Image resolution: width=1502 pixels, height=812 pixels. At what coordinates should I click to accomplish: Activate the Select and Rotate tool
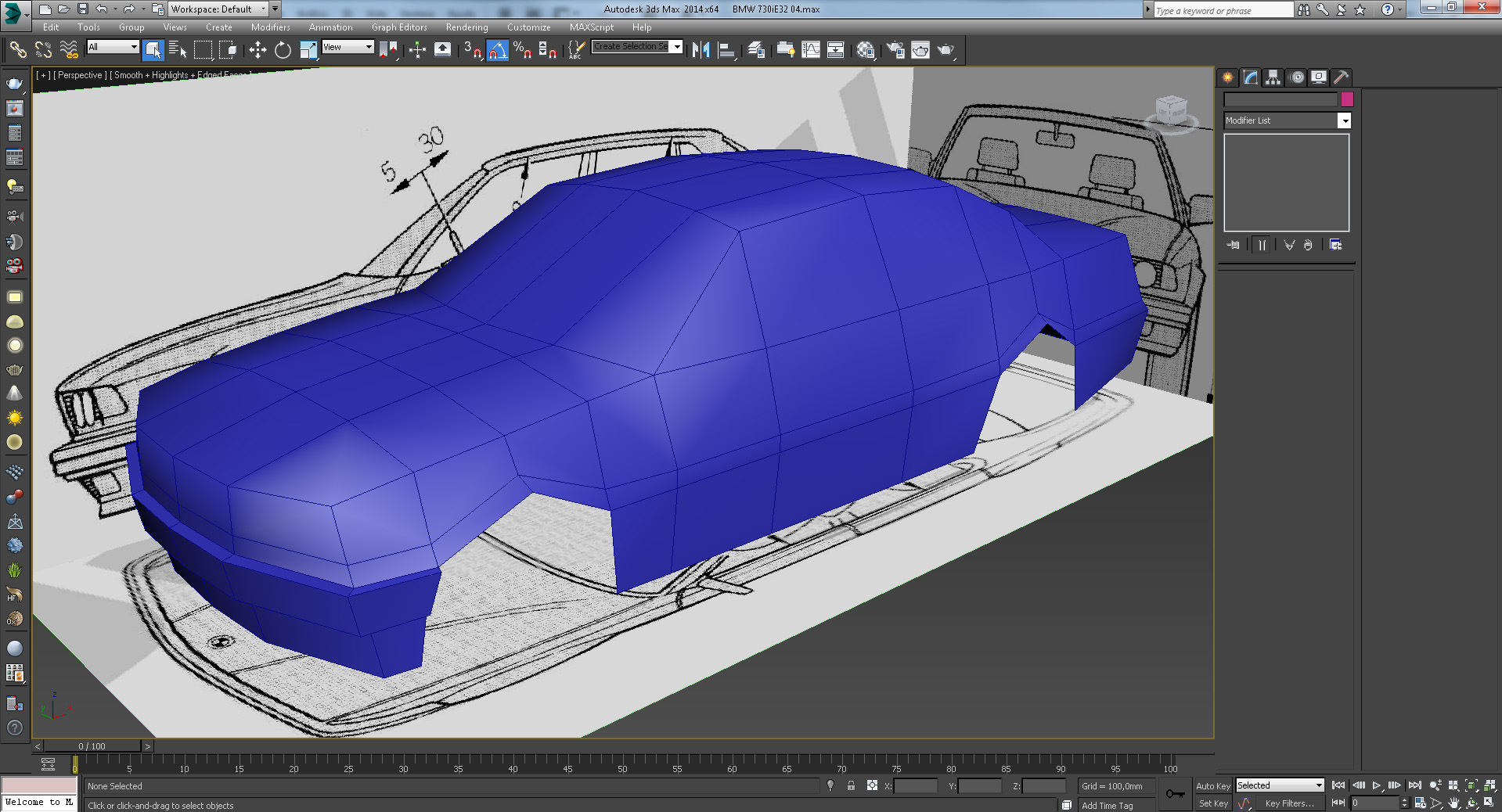(283, 50)
